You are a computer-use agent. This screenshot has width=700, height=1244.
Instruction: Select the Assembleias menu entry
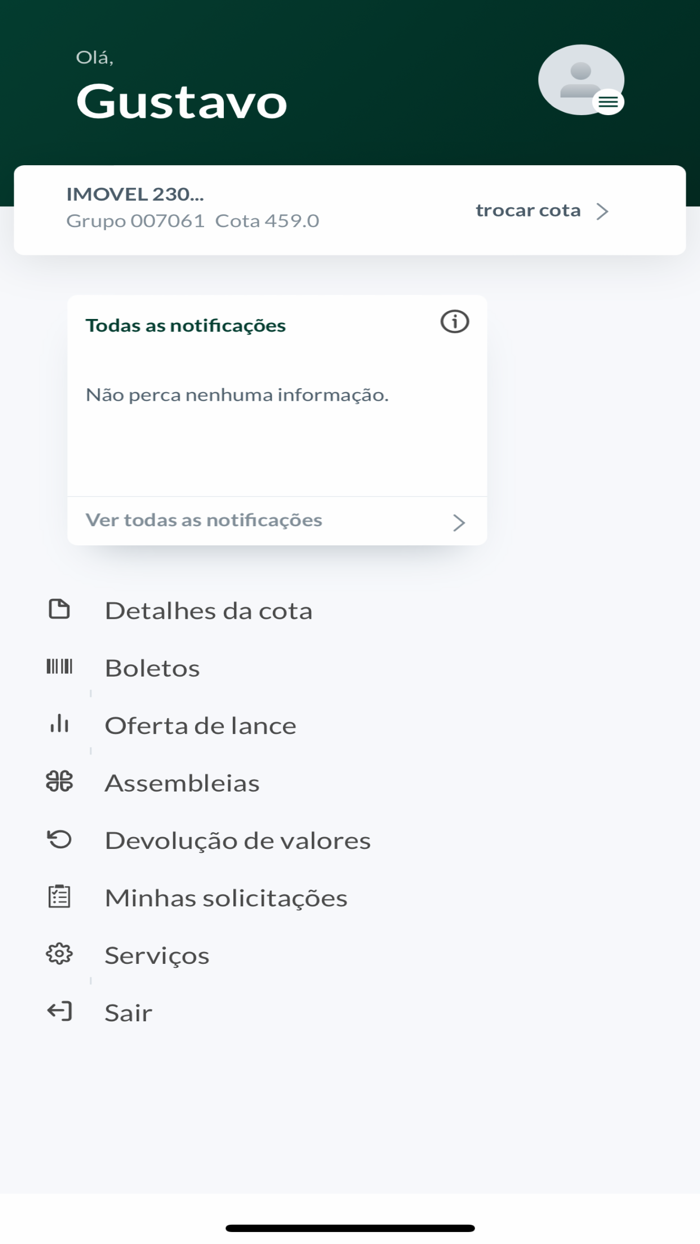click(181, 782)
